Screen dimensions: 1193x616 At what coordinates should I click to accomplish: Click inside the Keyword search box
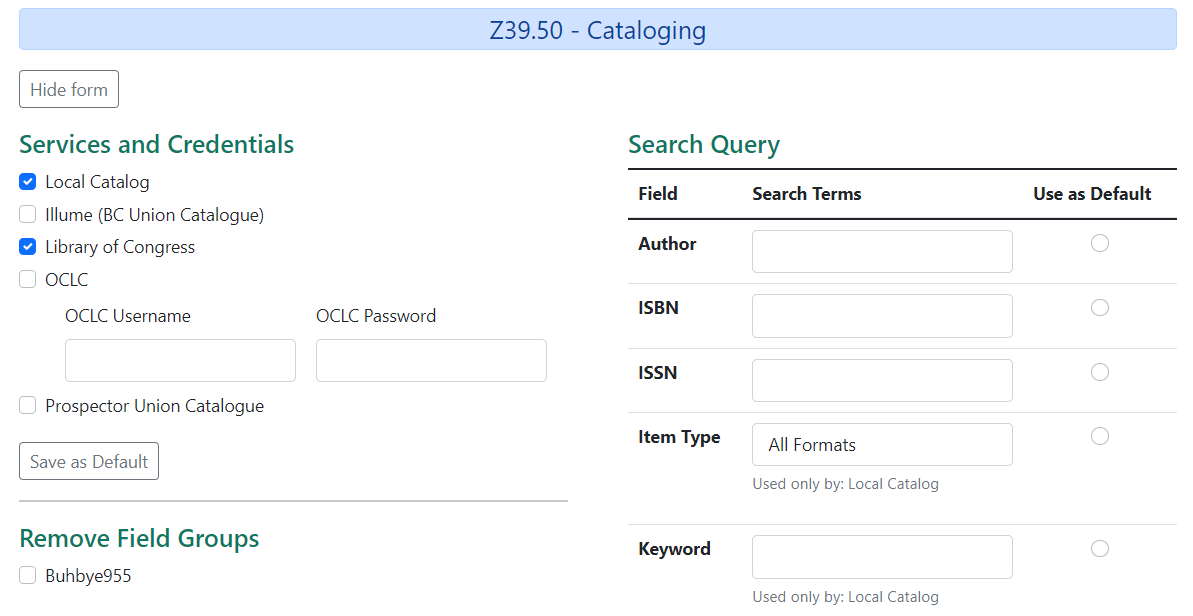[881, 556]
